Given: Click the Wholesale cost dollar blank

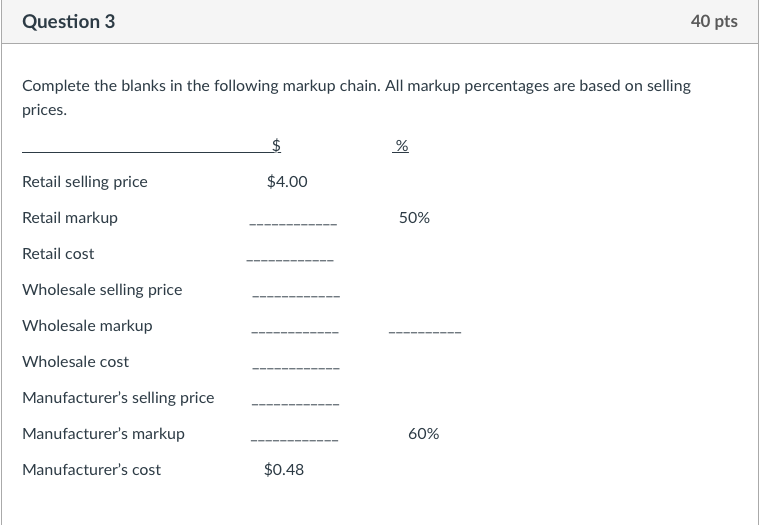Looking at the screenshot, I should (x=296, y=368).
